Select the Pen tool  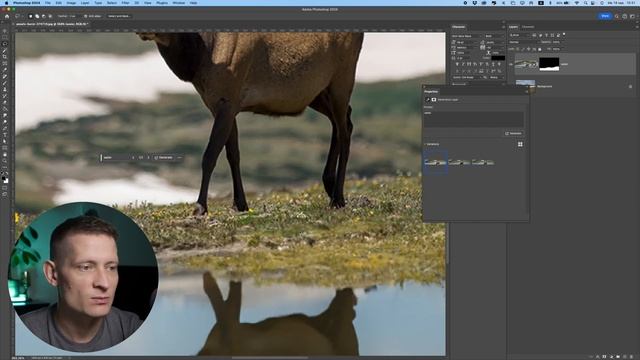point(5,128)
